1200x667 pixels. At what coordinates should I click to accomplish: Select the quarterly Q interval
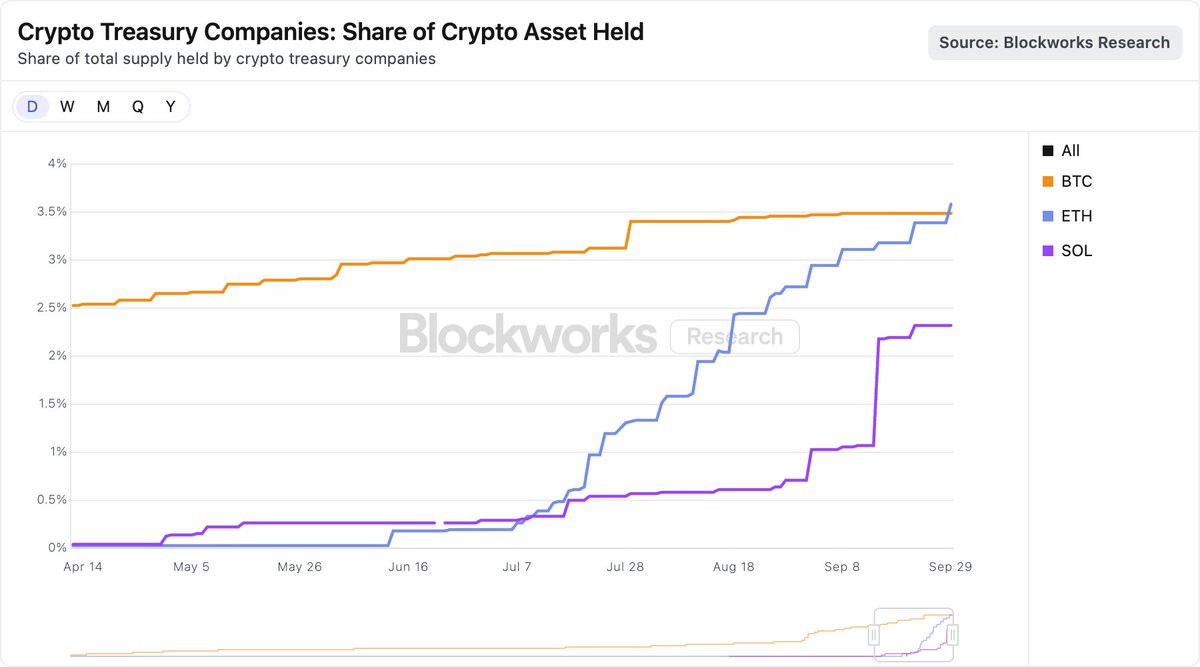pyautogui.click(x=138, y=107)
